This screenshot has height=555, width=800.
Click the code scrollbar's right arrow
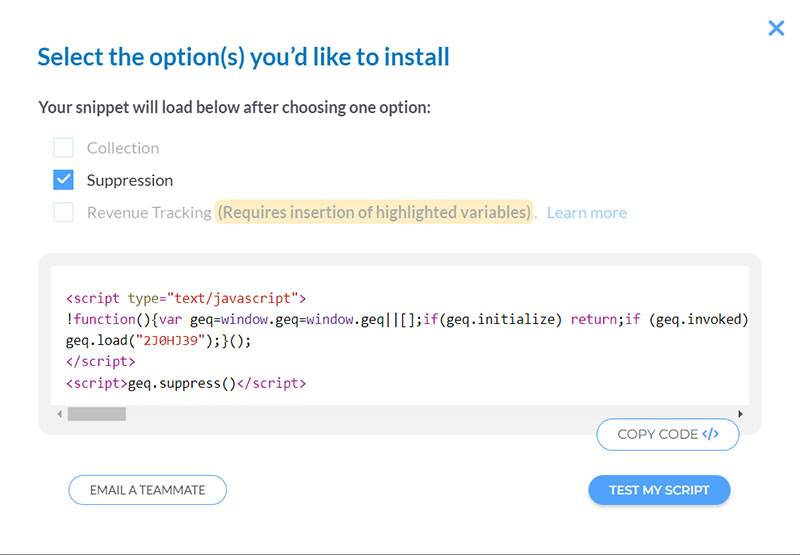click(740, 414)
